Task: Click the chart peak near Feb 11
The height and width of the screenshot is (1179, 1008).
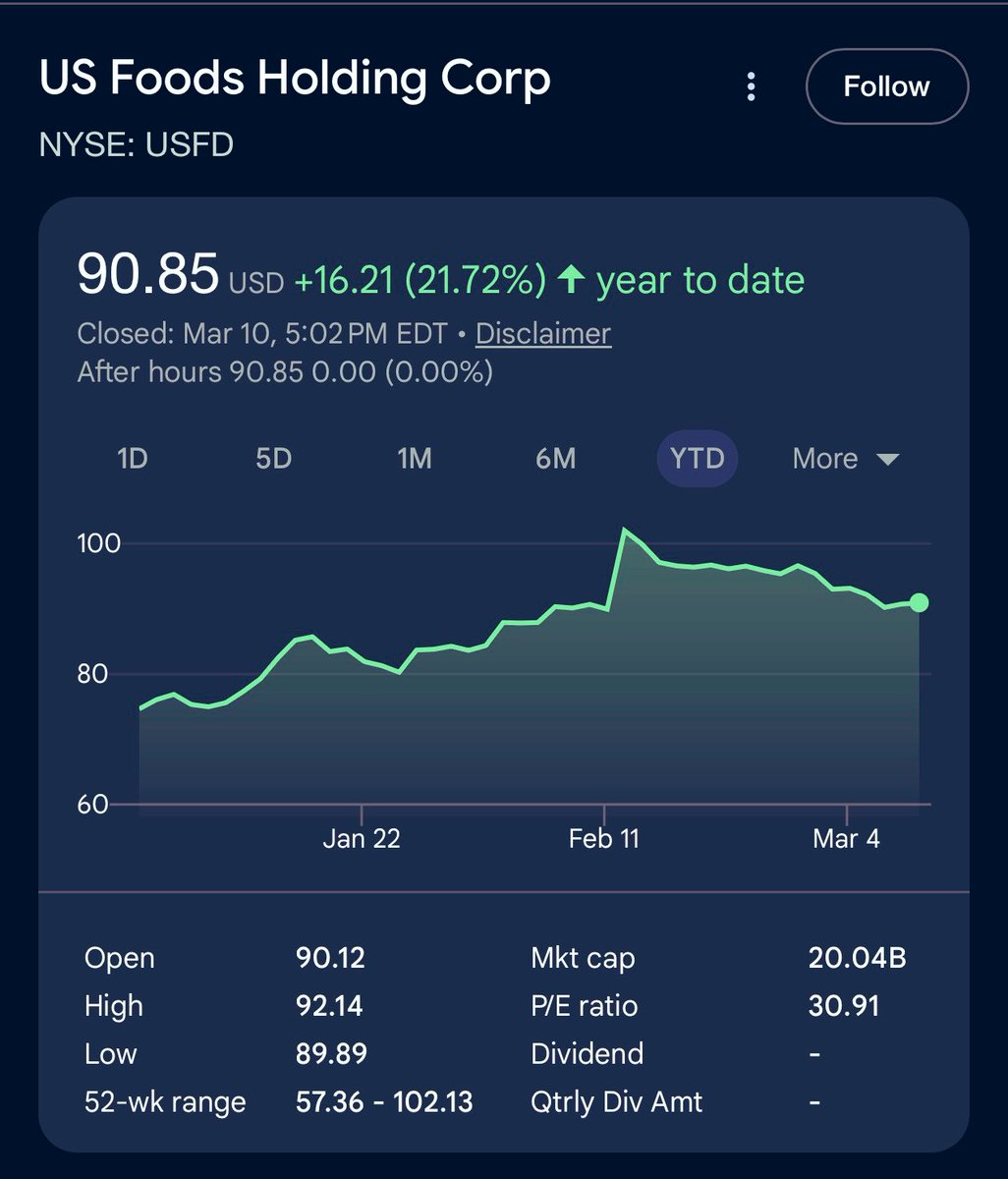Action: (624, 531)
